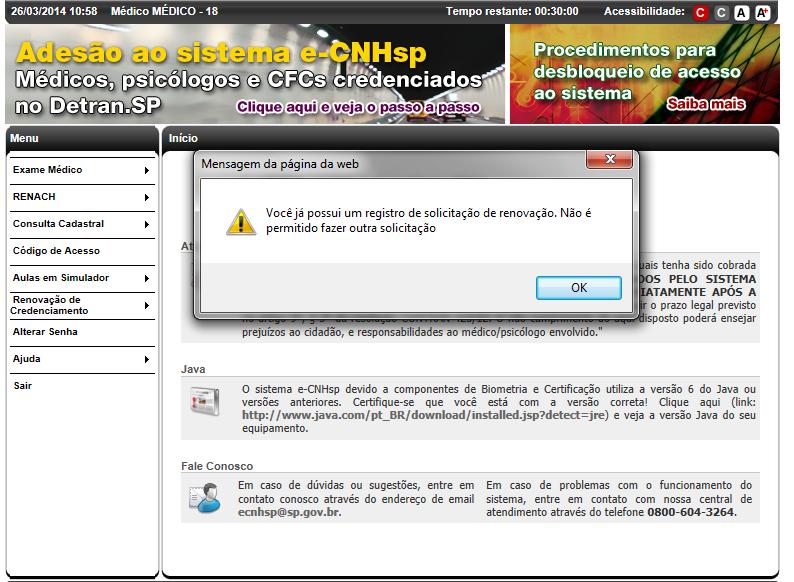Screen dimensions: 794x582
Task: Expand the RENACH submenu arrow
Action: click(x=146, y=198)
